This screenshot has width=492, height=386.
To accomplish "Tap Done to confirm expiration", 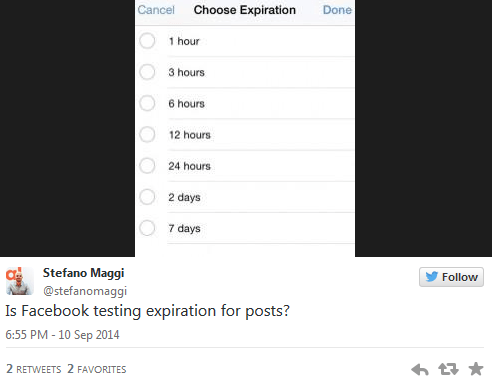I will [x=337, y=10].
